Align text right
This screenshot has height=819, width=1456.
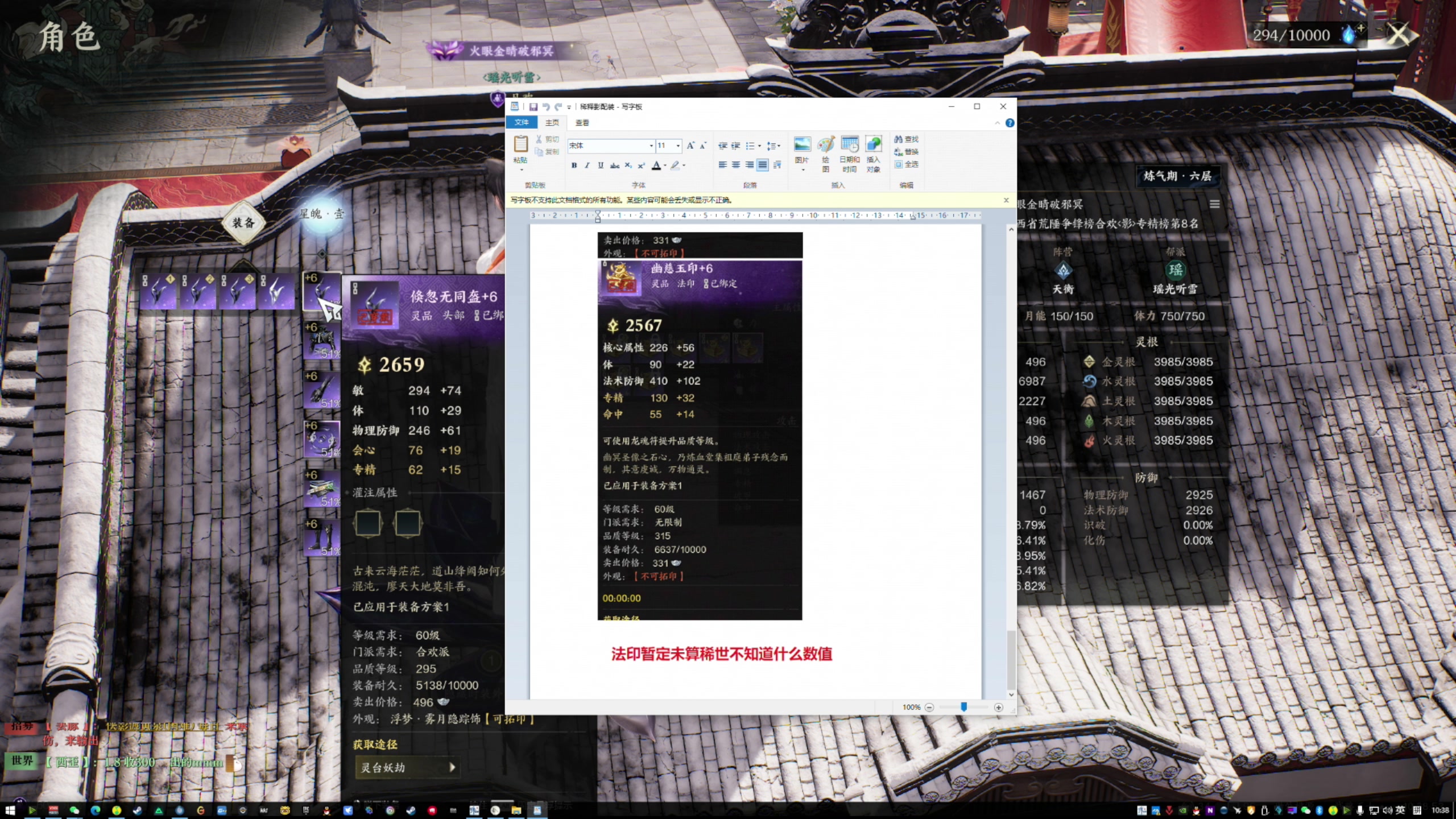[750, 165]
